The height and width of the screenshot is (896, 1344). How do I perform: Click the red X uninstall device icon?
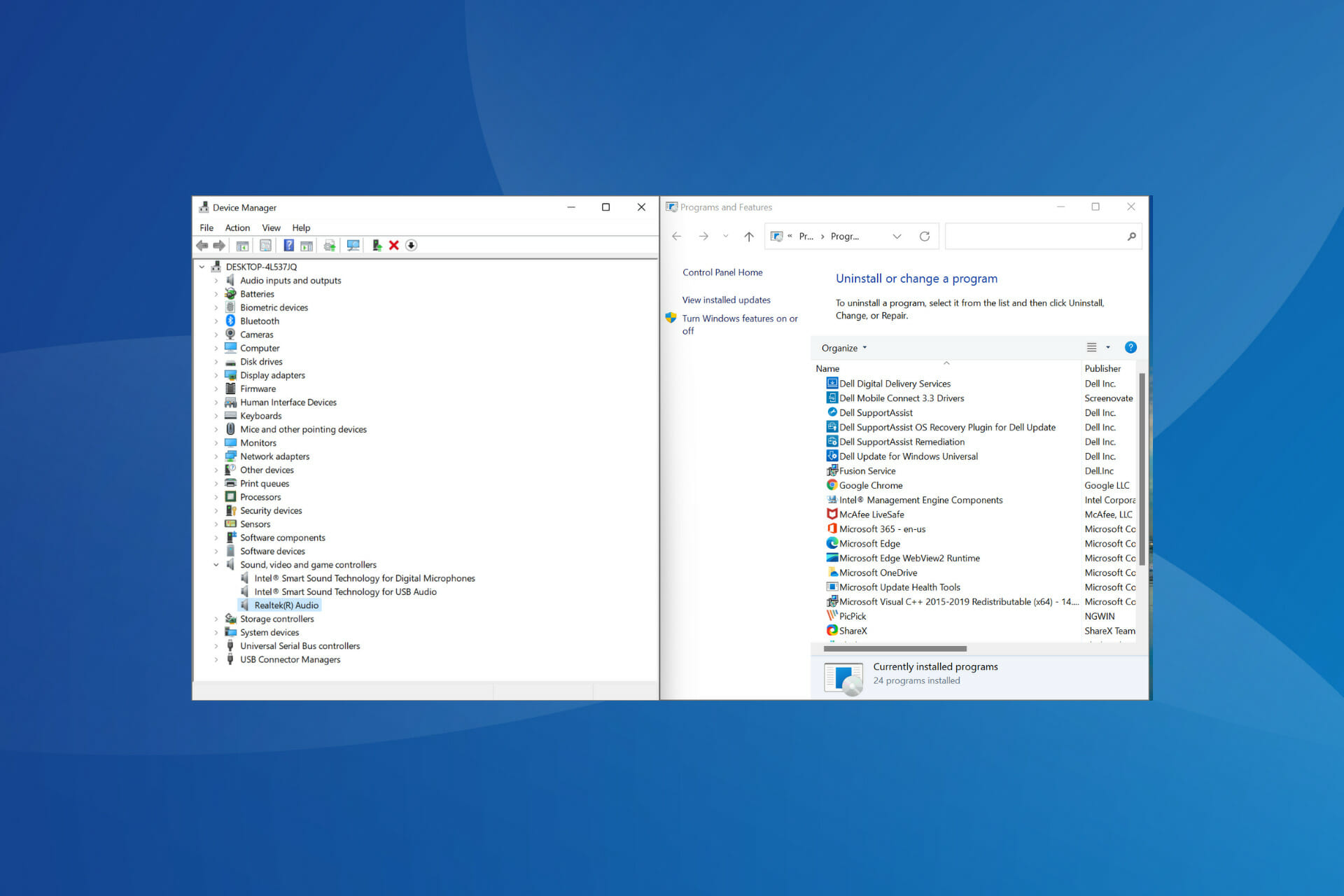(x=393, y=246)
